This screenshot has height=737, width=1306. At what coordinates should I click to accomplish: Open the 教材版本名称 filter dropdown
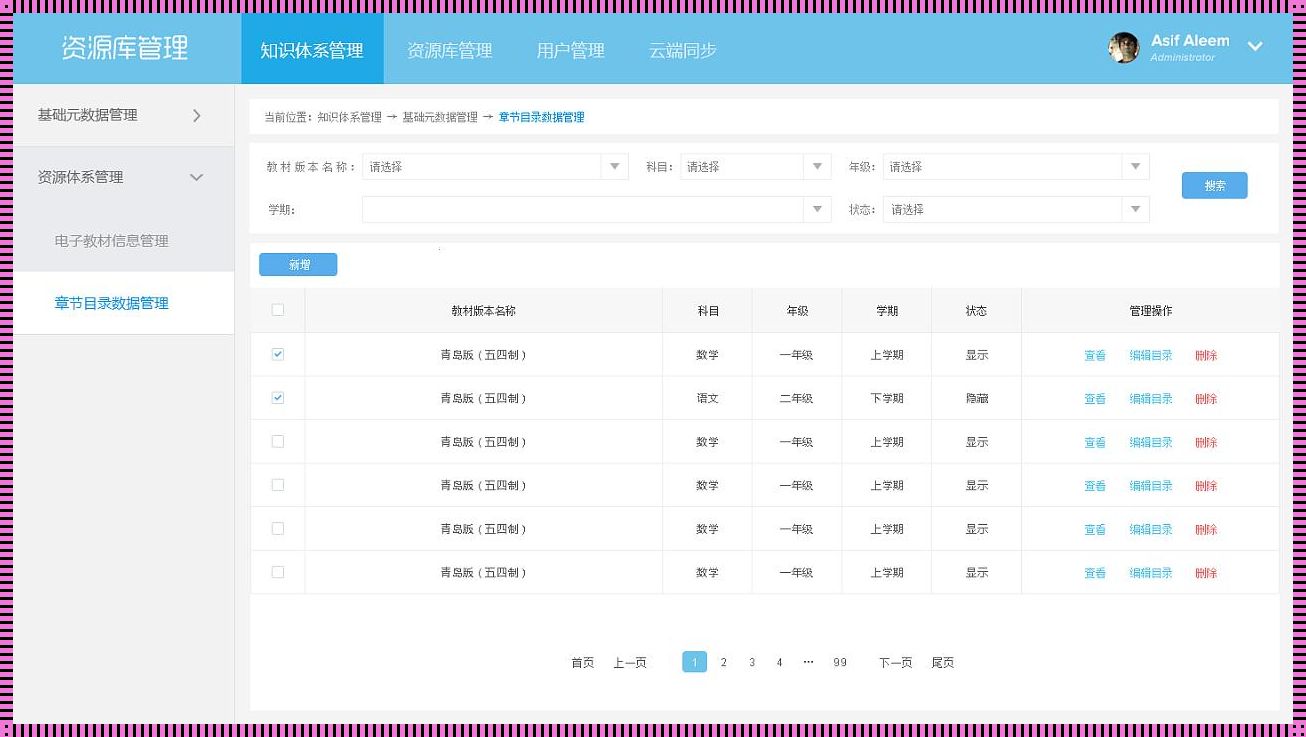(x=495, y=167)
